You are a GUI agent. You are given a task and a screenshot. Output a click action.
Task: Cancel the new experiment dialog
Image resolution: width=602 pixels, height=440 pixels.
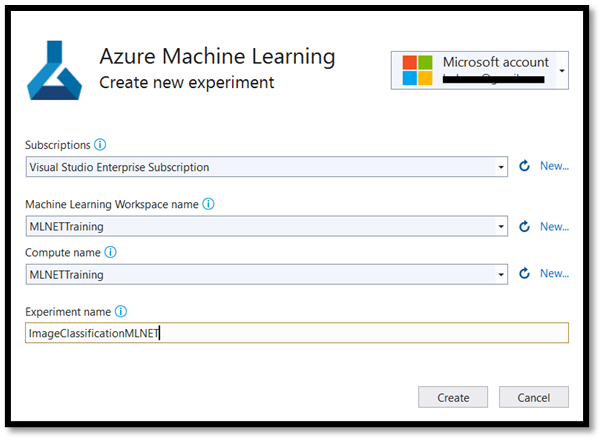point(534,397)
